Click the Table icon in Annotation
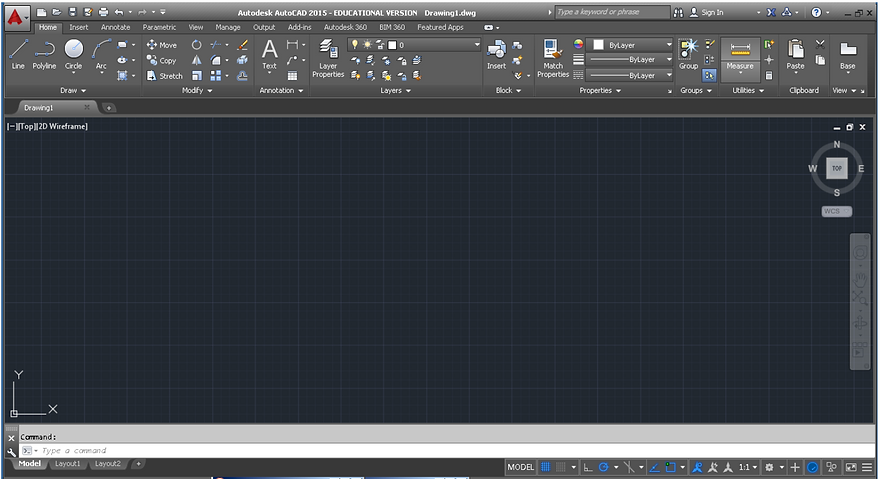The height and width of the screenshot is (480, 880). [292, 76]
